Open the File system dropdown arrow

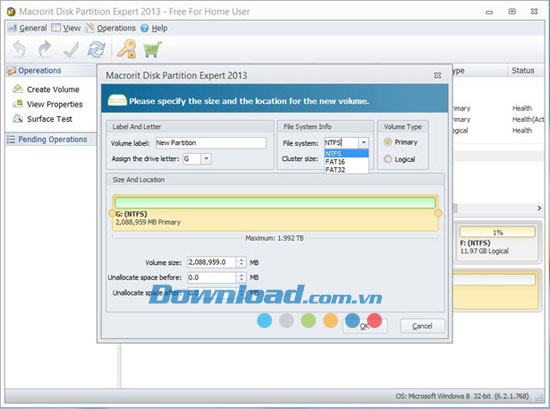point(363,142)
